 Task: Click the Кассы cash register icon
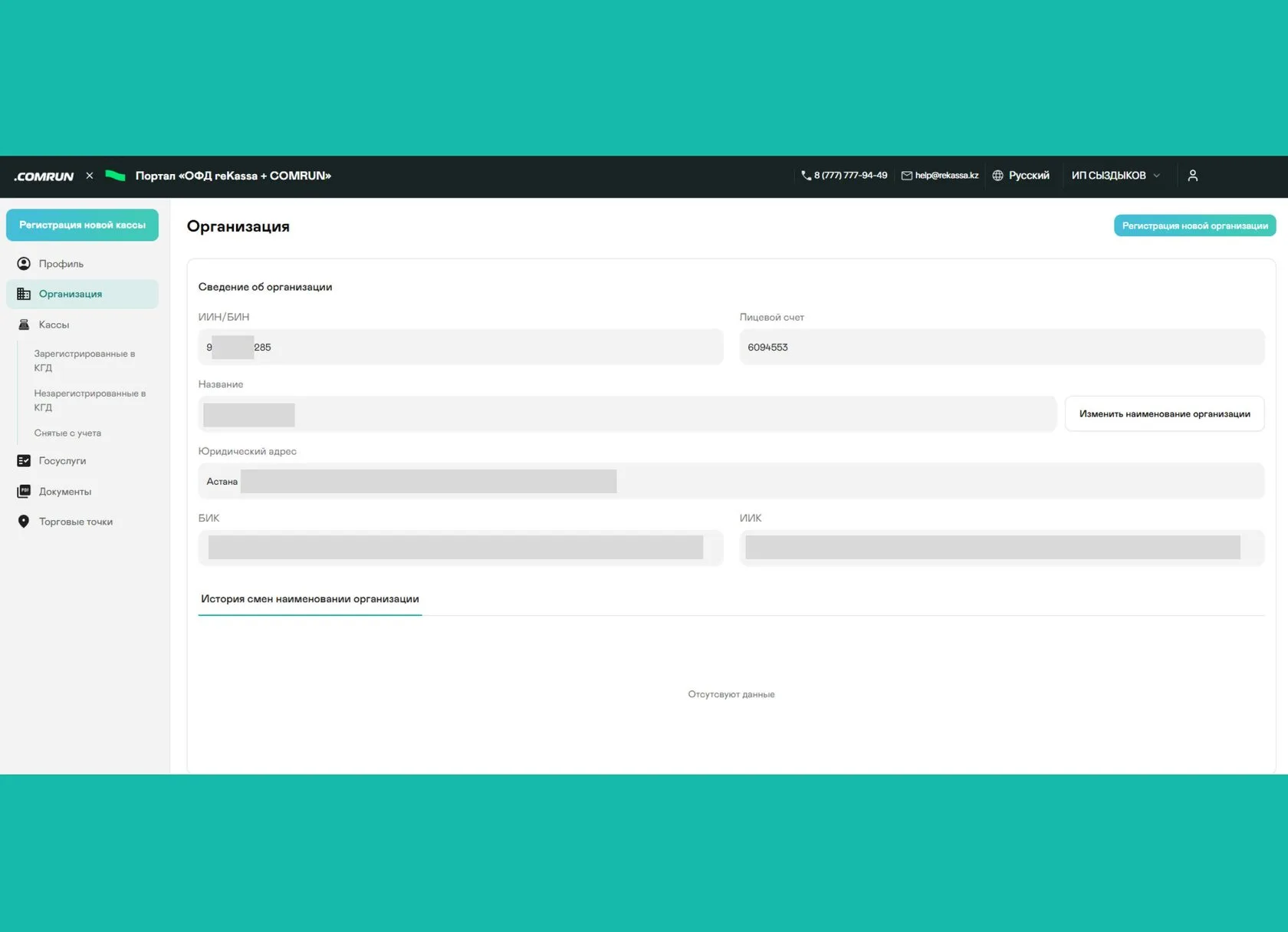(x=24, y=324)
